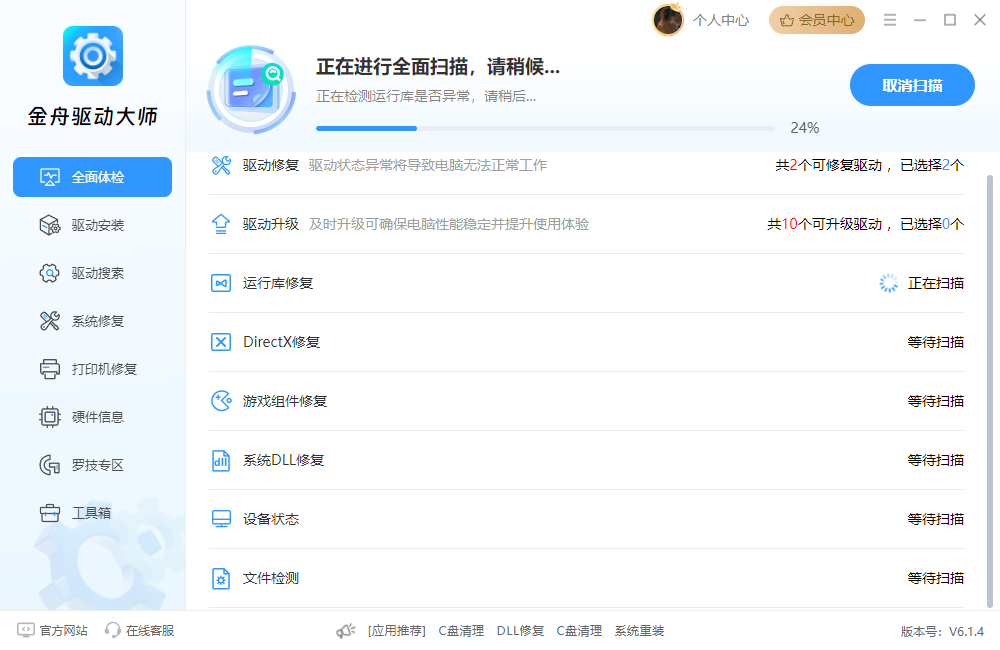Click 文件检测 row label

point(270,578)
